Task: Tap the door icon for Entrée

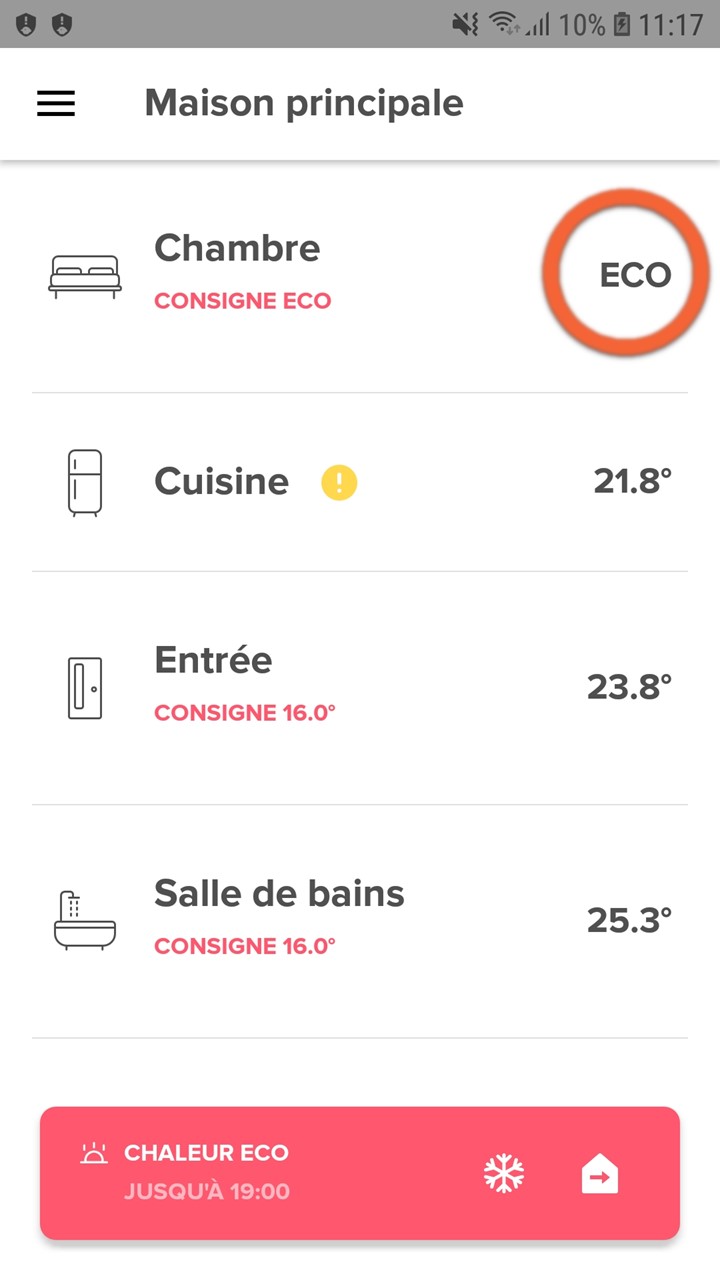Action: coord(85,688)
